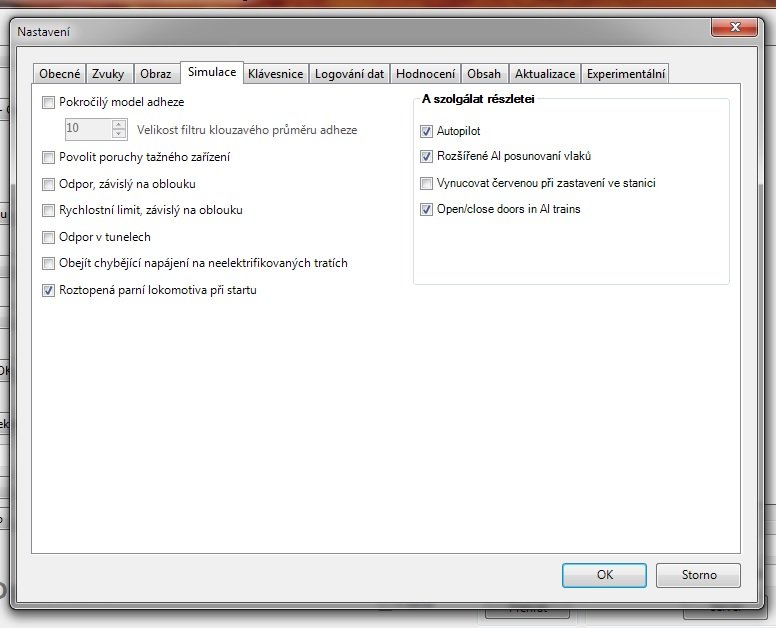Enable Vynucovat červenou při zastavení ve stanici

click(427, 184)
